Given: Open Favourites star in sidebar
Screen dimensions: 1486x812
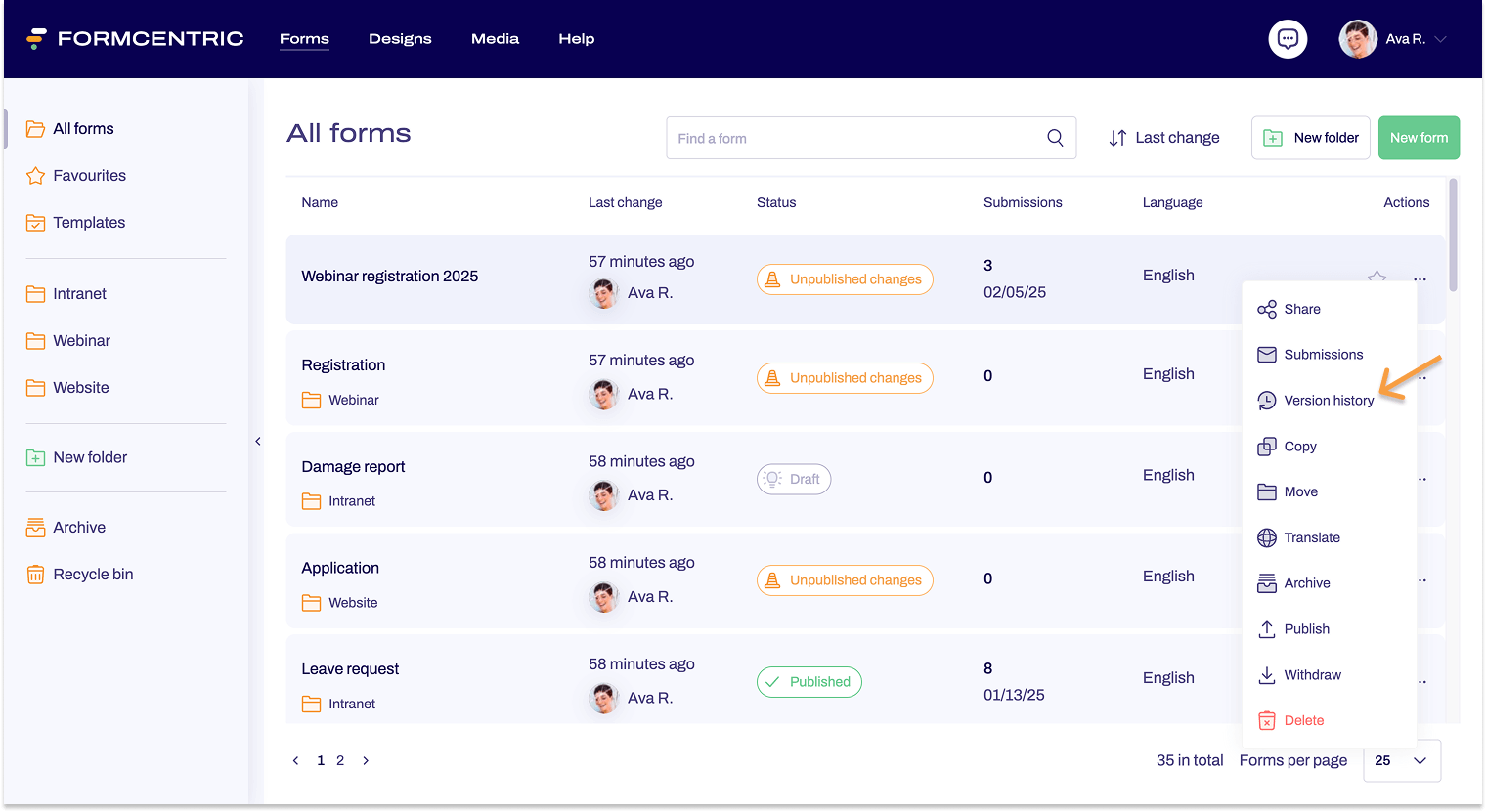Looking at the screenshot, I should pos(89,176).
